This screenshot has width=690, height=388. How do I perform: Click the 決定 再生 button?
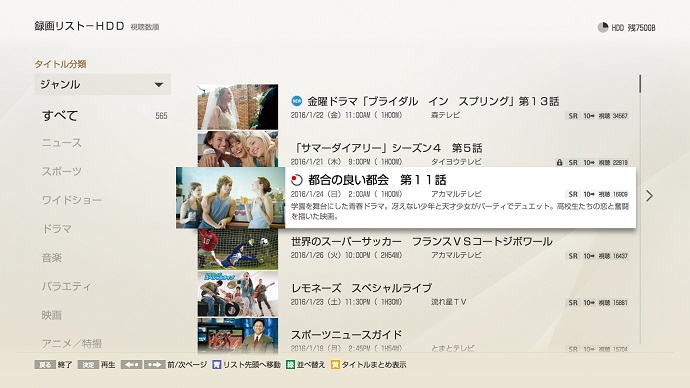(x=96, y=365)
